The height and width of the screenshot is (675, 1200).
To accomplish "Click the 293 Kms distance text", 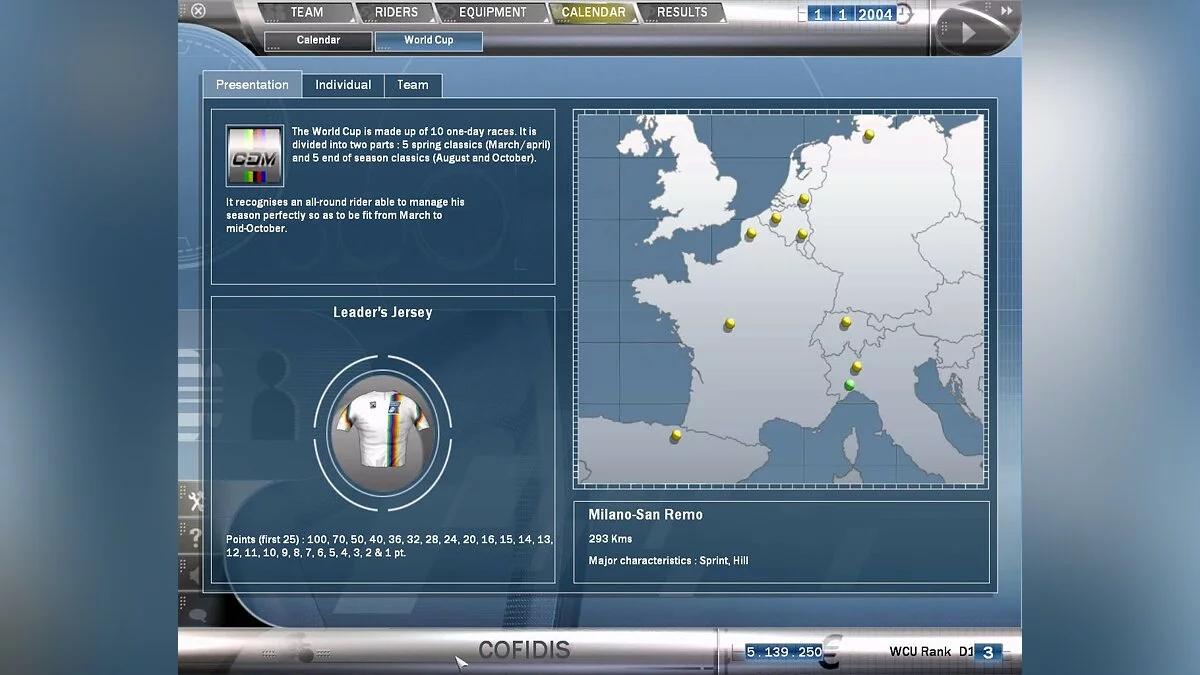I will (x=610, y=539).
